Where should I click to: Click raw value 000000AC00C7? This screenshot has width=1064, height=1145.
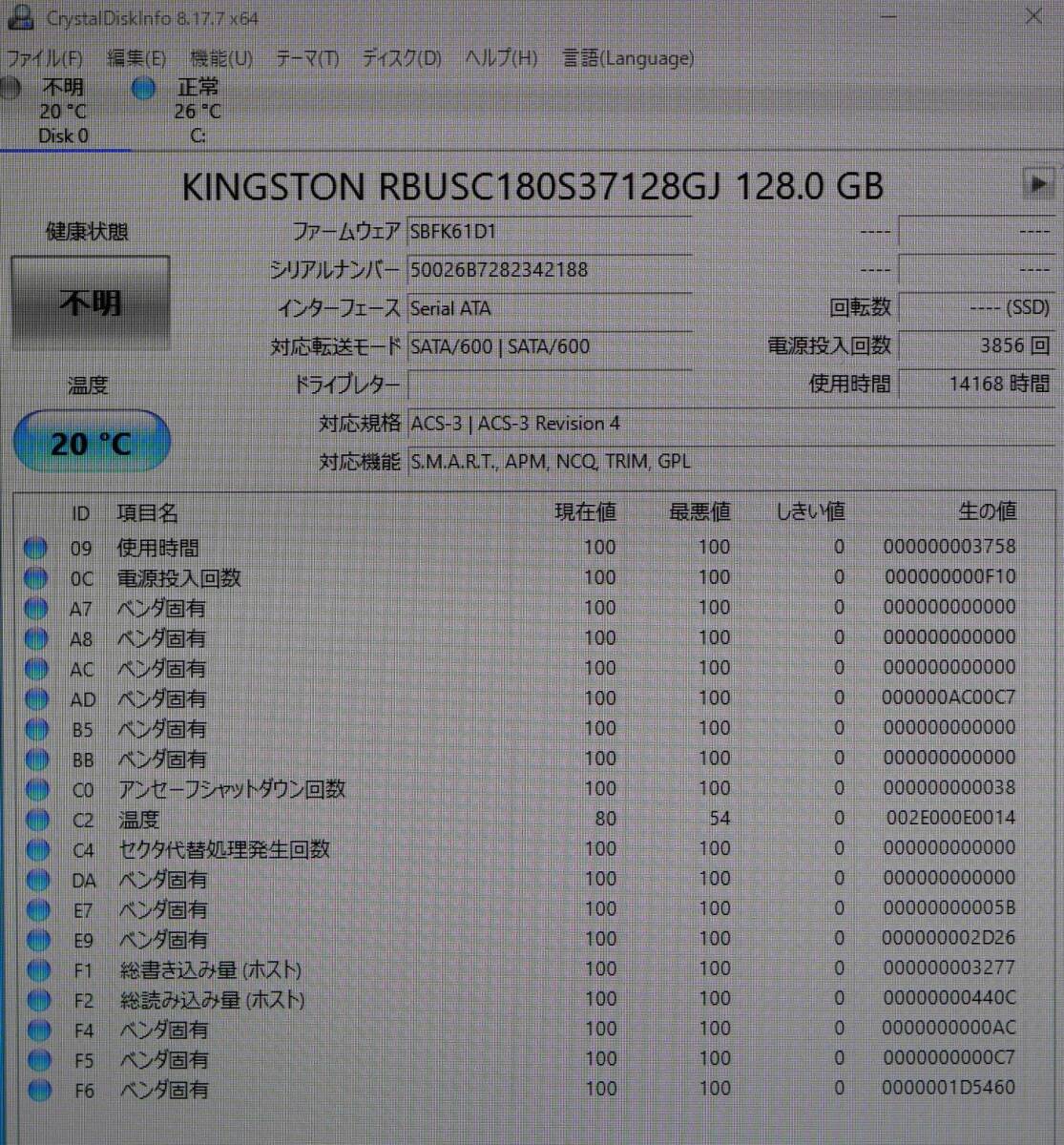point(949,697)
